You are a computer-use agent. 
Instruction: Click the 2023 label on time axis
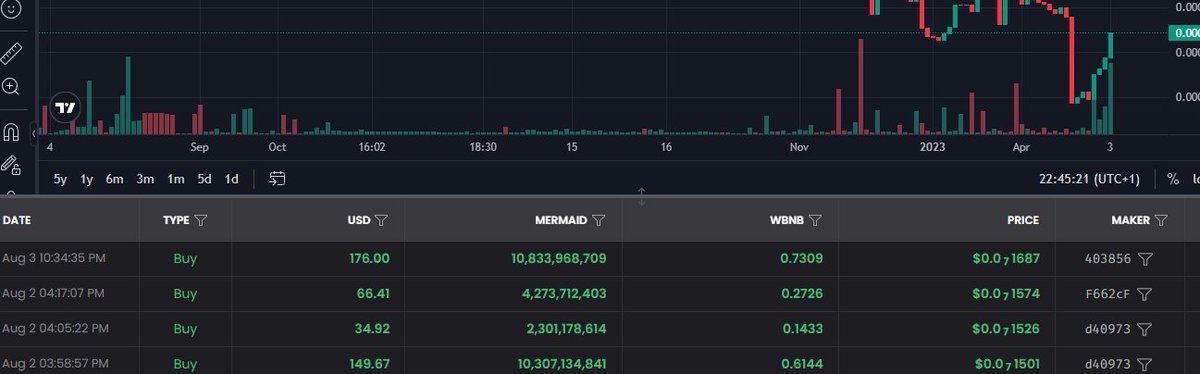932,147
